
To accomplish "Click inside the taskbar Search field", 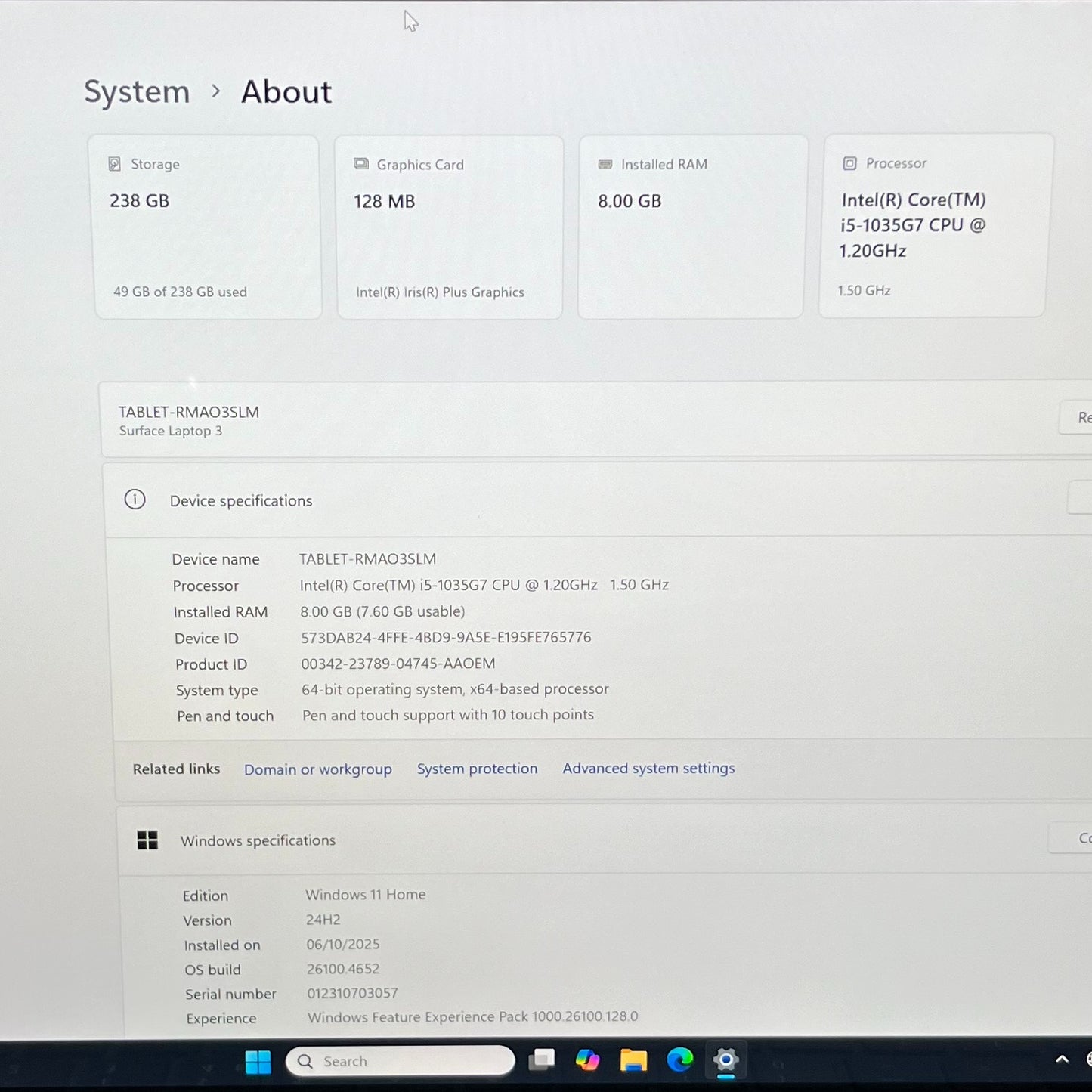I will (x=401, y=1061).
